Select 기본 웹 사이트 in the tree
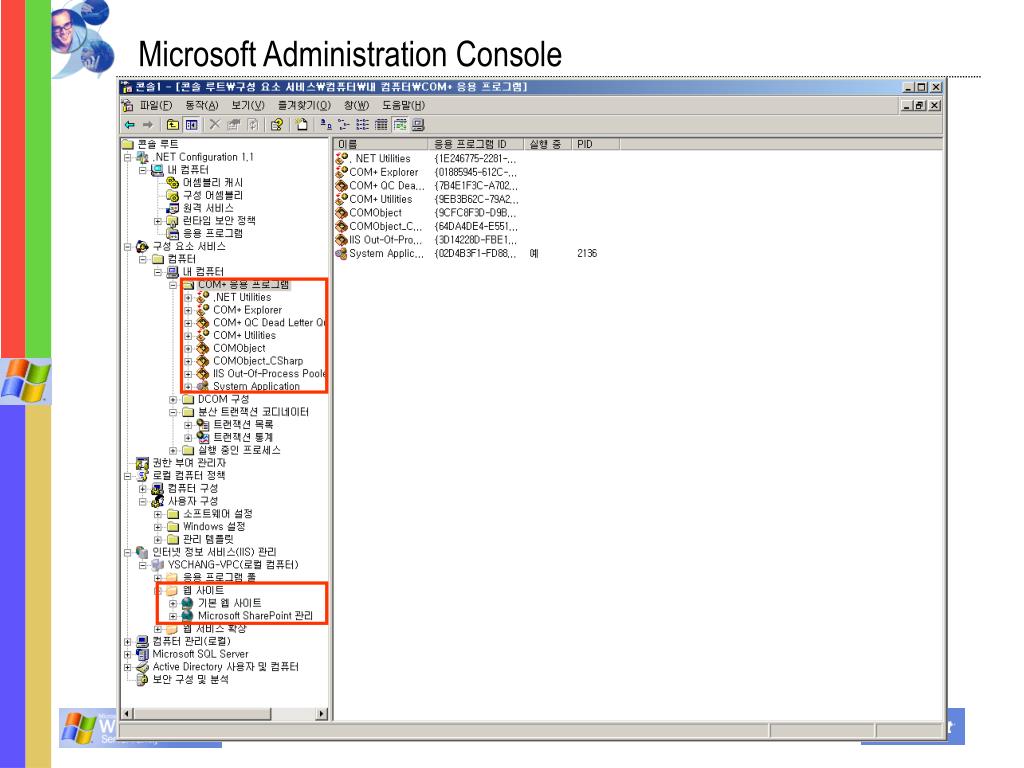 click(229, 603)
